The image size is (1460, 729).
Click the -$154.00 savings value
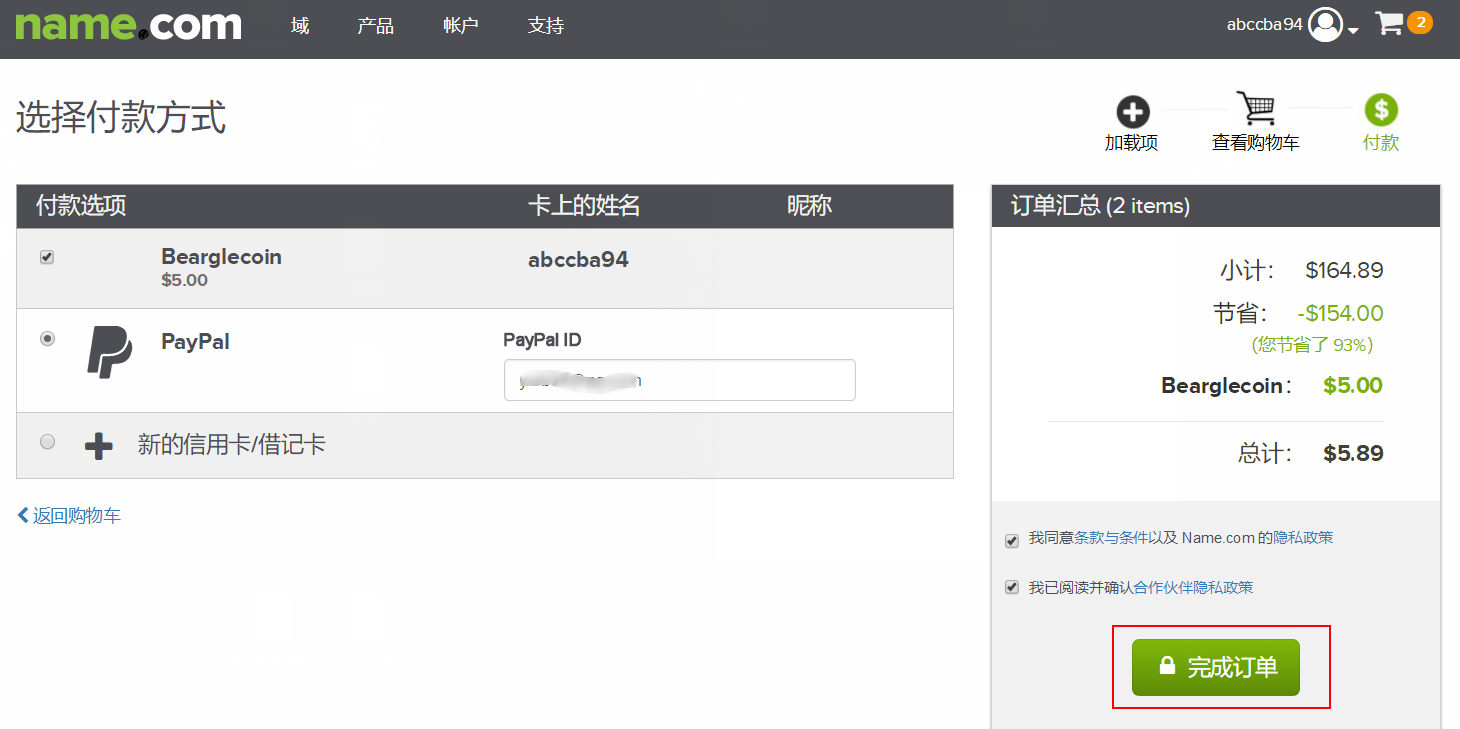pyautogui.click(x=1340, y=314)
